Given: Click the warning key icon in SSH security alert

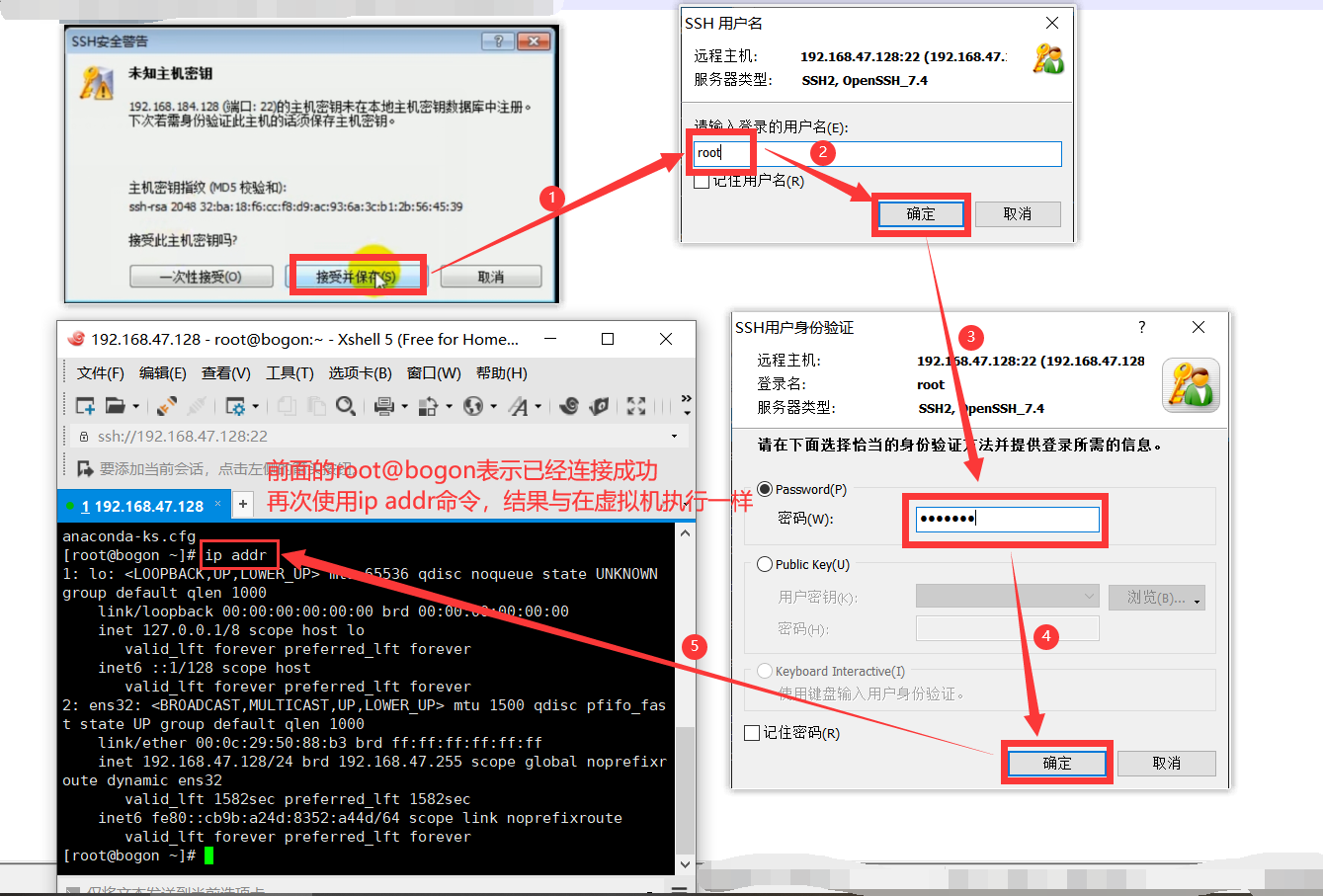Looking at the screenshot, I should tap(97, 83).
